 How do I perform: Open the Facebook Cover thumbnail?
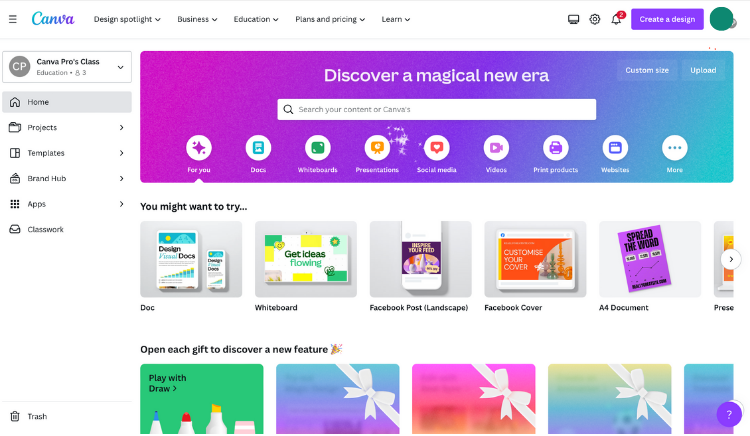click(x=535, y=259)
